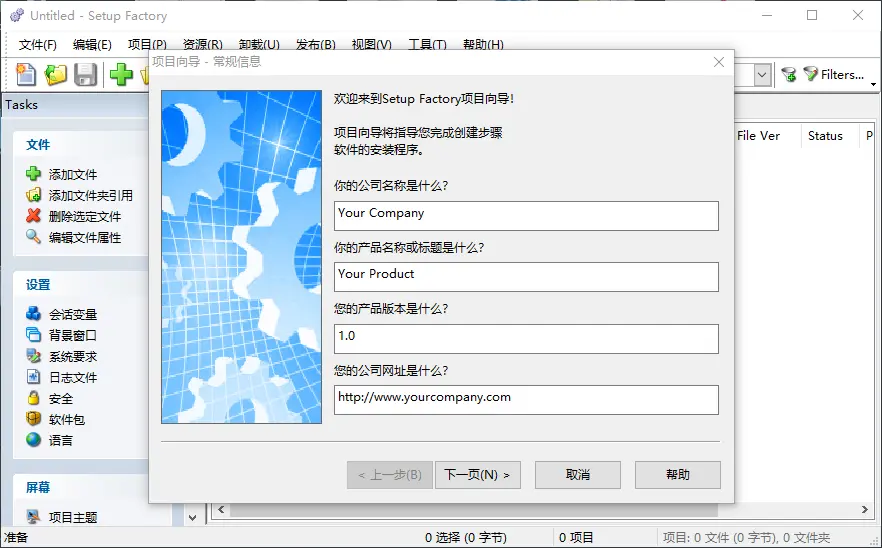Click the '0 项目' status bar entry

point(576,537)
